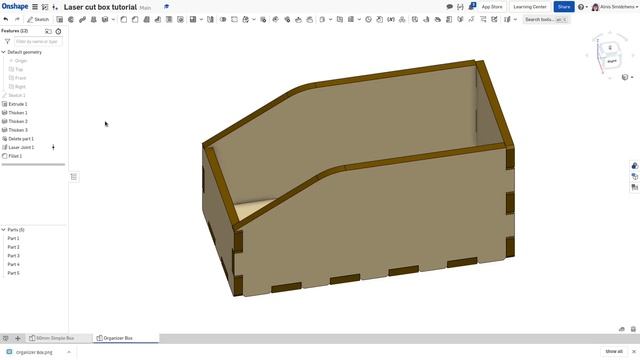Click the Filter by name or type field

(x=38, y=41)
